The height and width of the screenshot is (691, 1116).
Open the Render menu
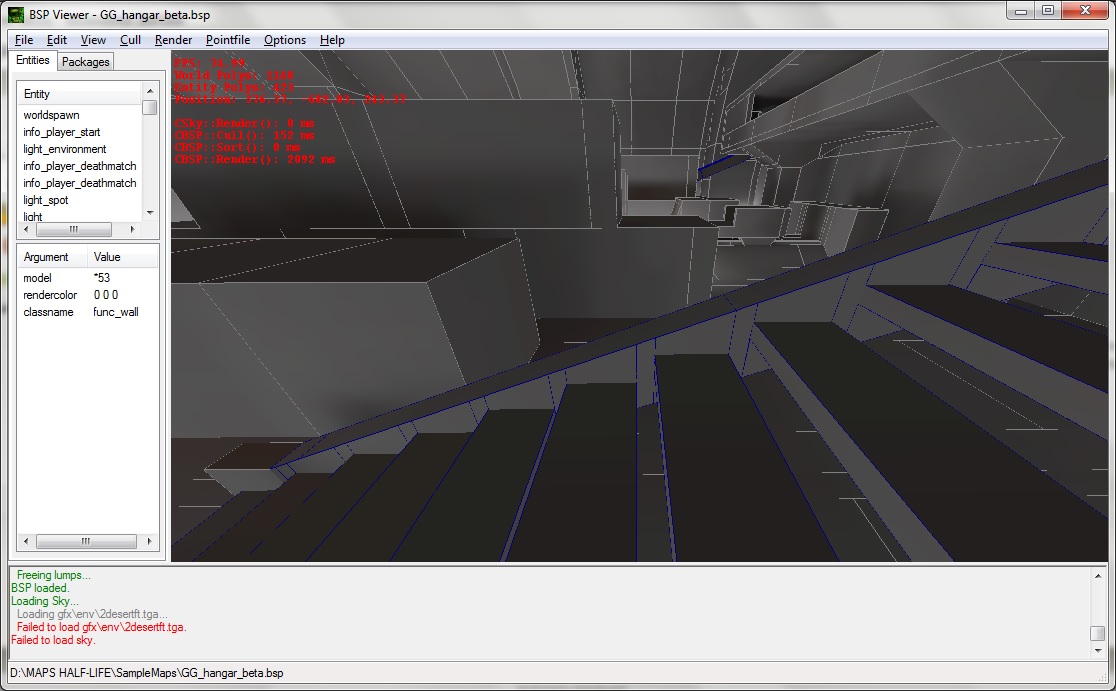(x=174, y=40)
